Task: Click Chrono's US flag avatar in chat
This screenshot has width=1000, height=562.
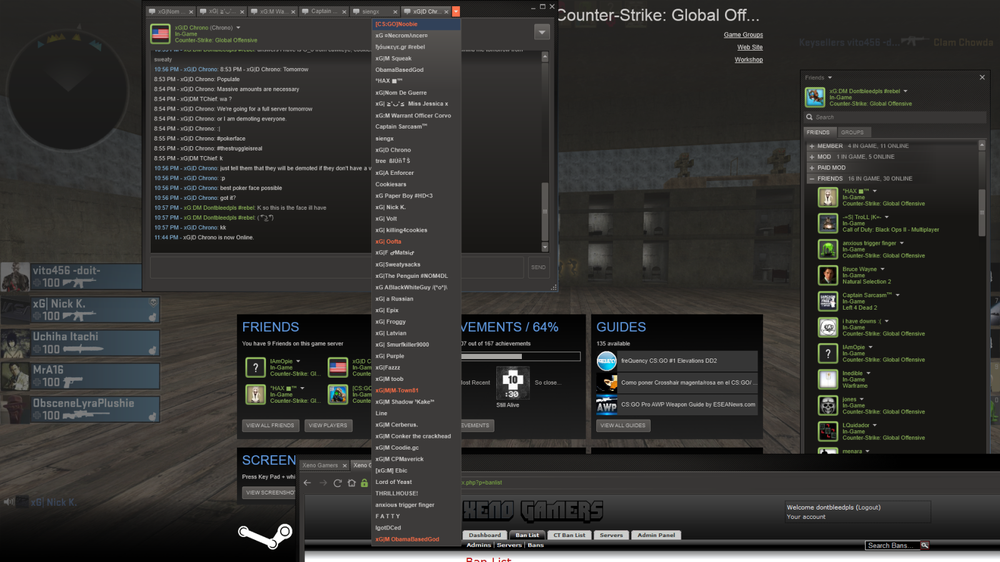Action: pyautogui.click(x=160, y=33)
